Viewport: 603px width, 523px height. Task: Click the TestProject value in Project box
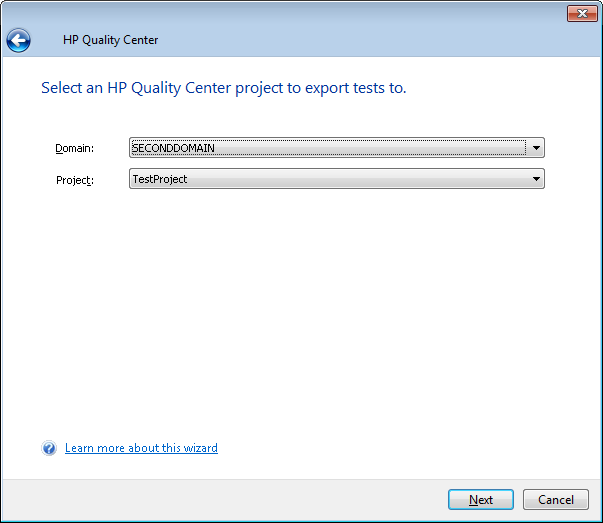[x=160, y=179]
